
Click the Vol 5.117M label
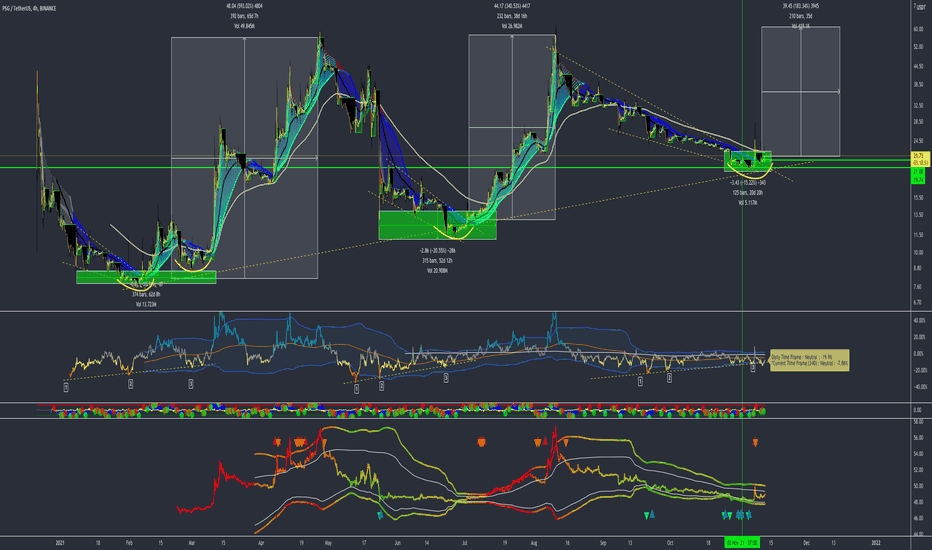pyautogui.click(x=747, y=203)
